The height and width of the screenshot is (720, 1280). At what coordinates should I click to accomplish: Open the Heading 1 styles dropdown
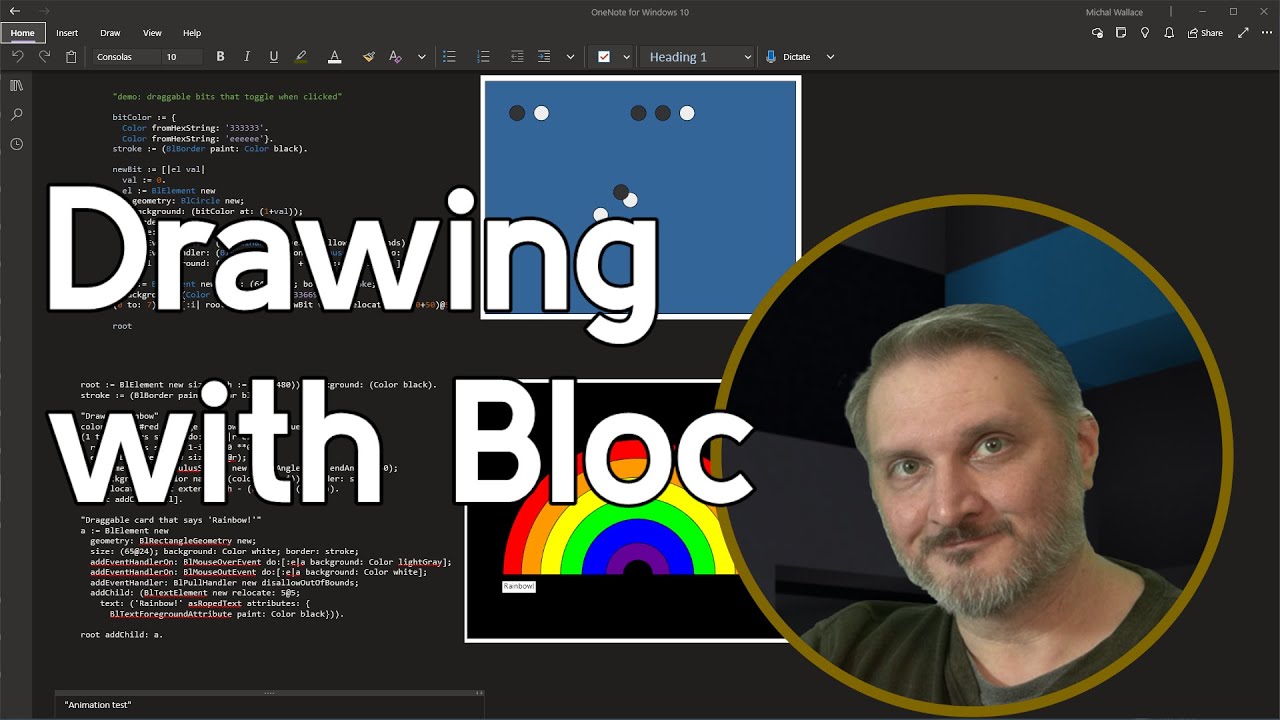[698, 57]
